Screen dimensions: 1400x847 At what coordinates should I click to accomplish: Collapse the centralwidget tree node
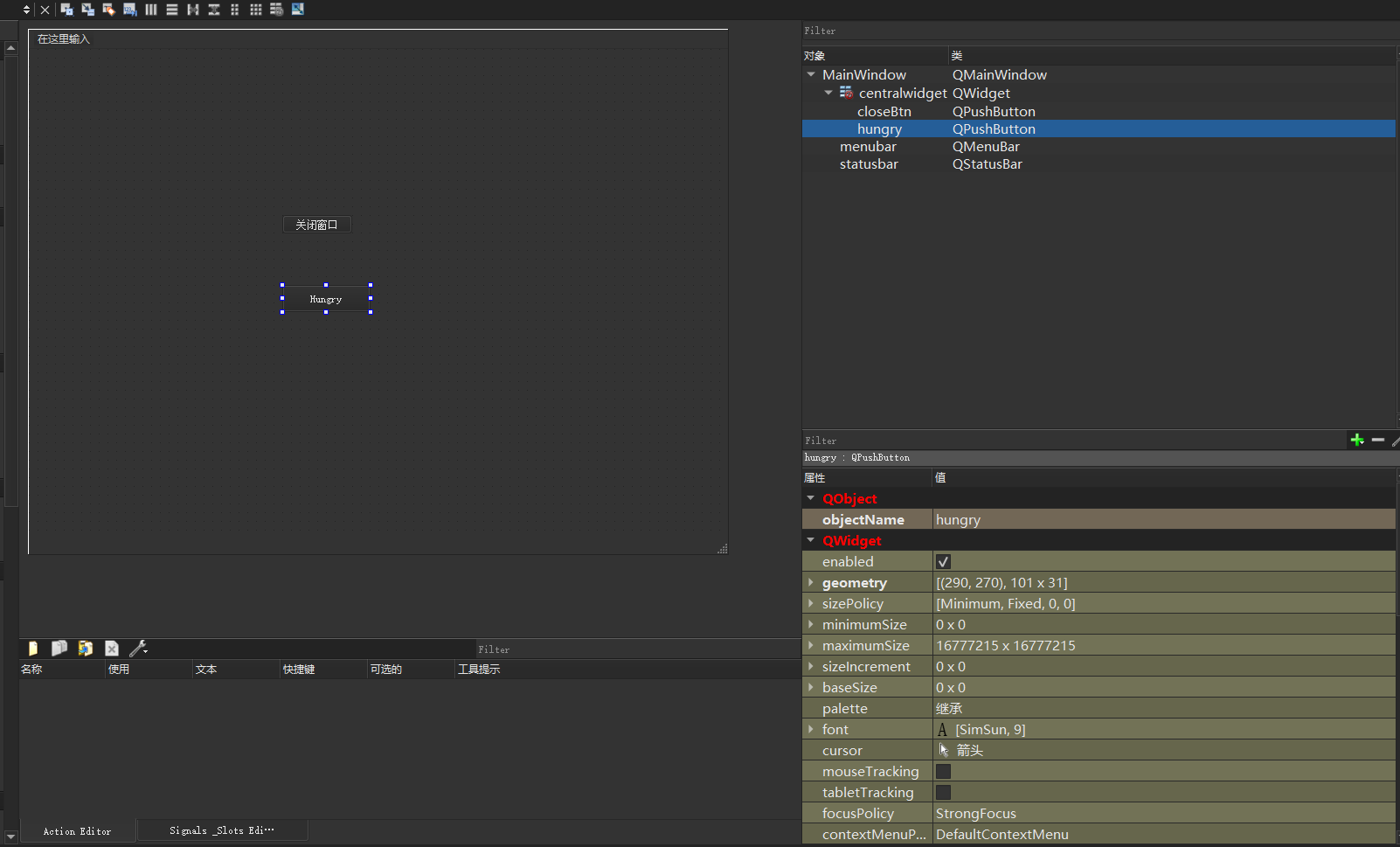[x=828, y=93]
